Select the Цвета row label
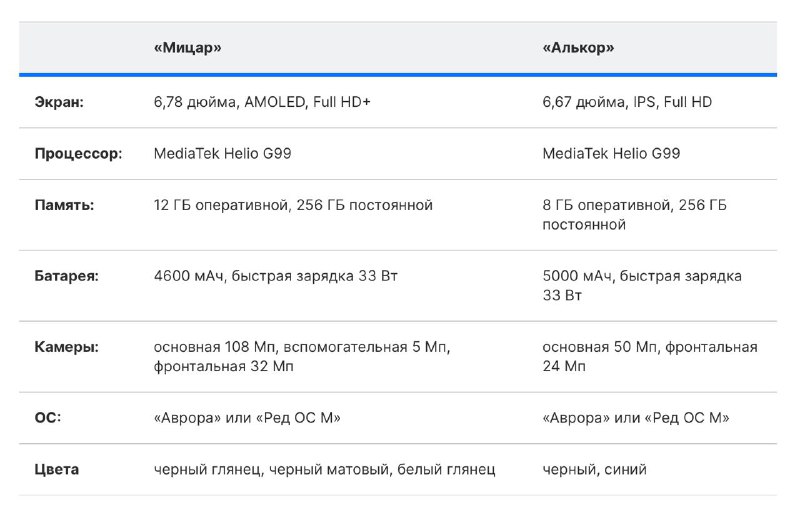Image resolution: width=800 pixels, height=520 pixels. (x=57, y=469)
